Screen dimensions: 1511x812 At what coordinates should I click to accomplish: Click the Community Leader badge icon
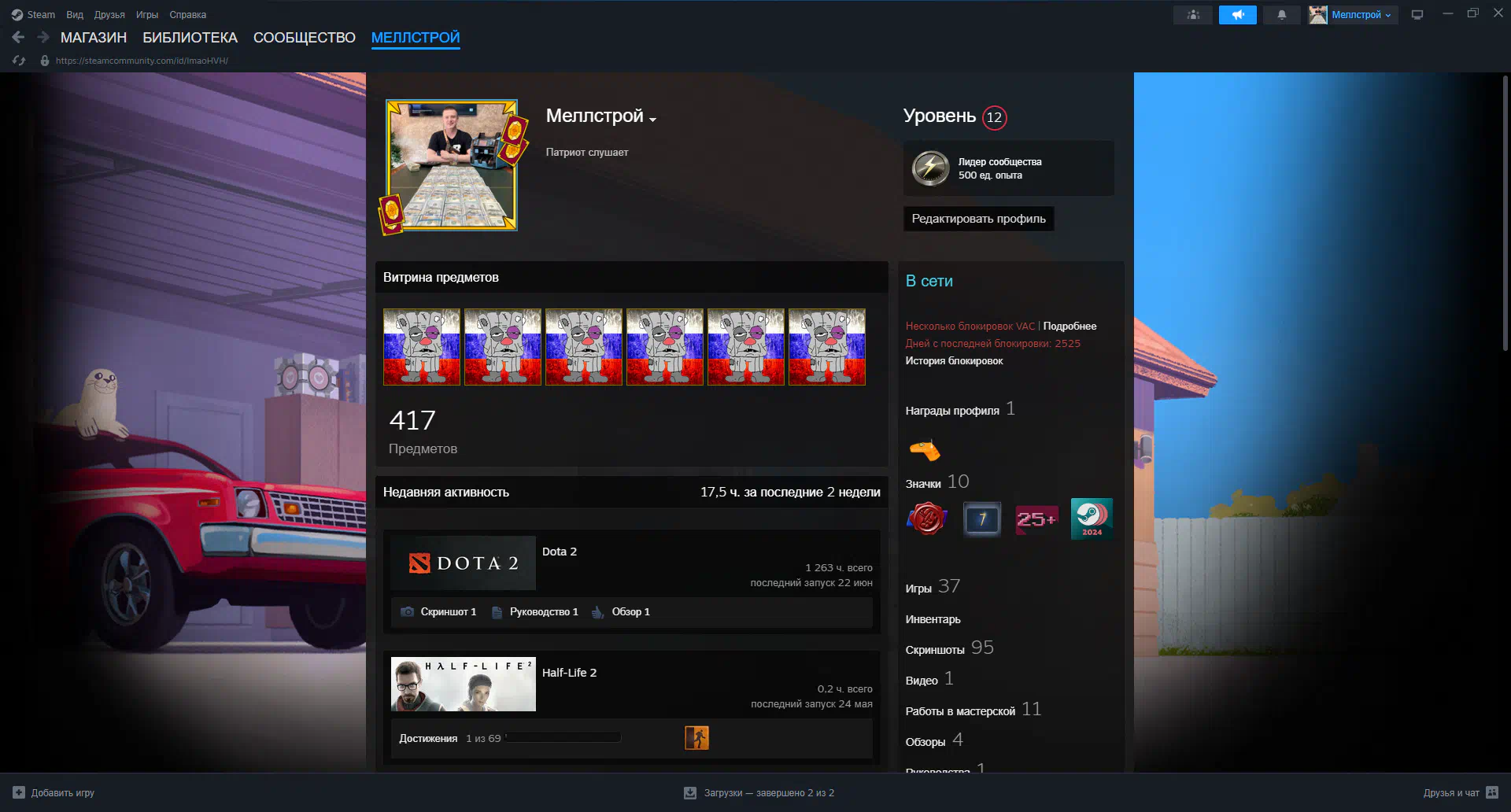click(930, 168)
